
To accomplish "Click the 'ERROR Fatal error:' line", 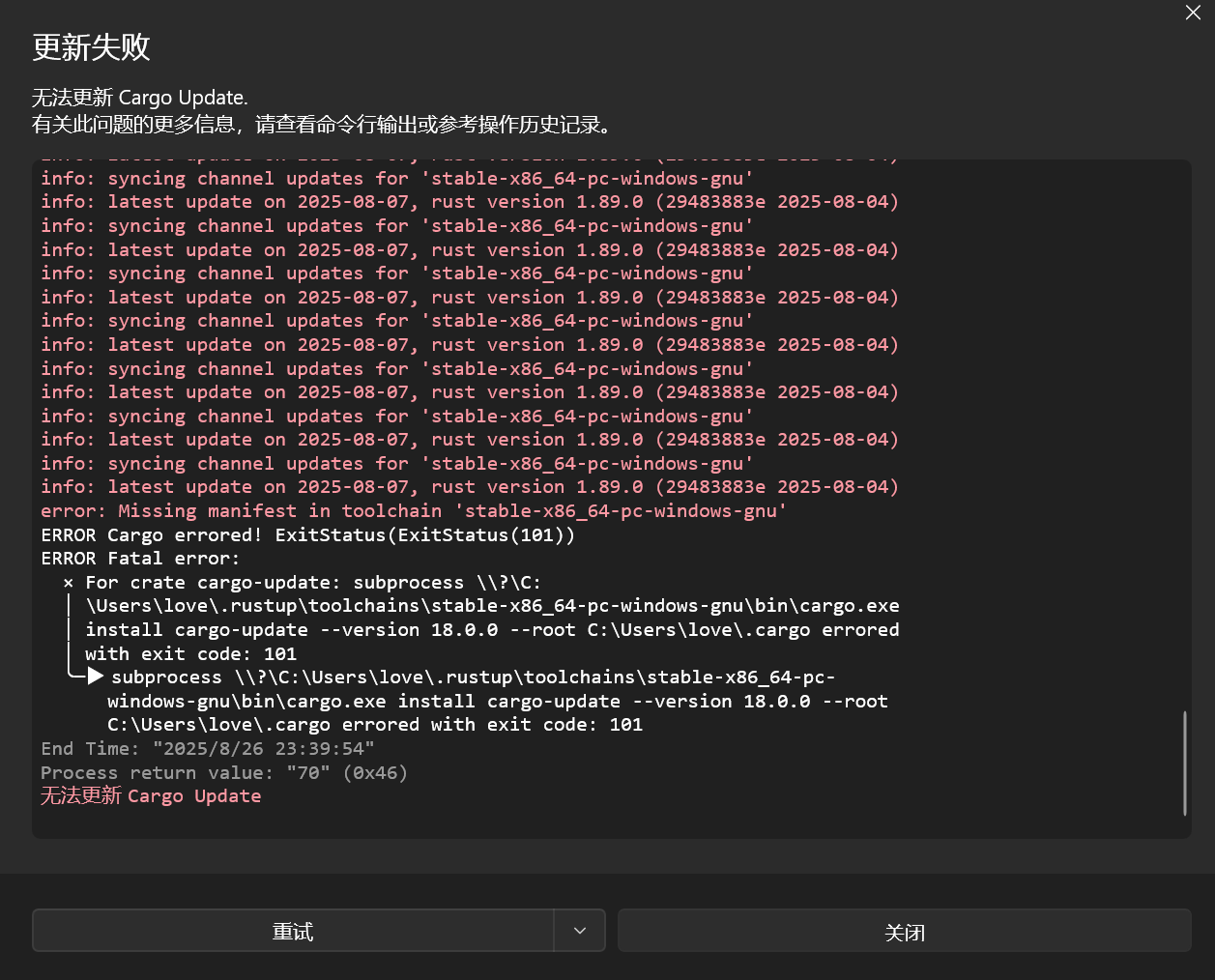I will [140, 559].
